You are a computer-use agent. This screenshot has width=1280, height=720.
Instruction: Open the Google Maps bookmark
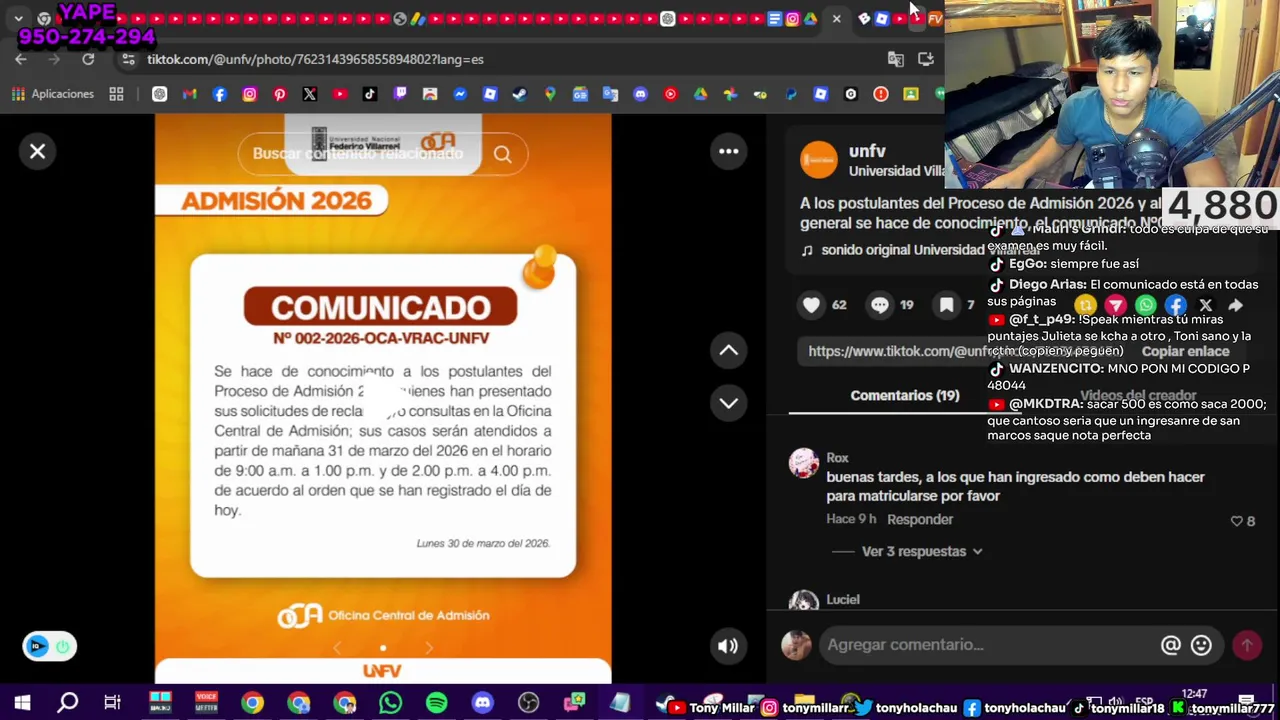[x=550, y=94]
